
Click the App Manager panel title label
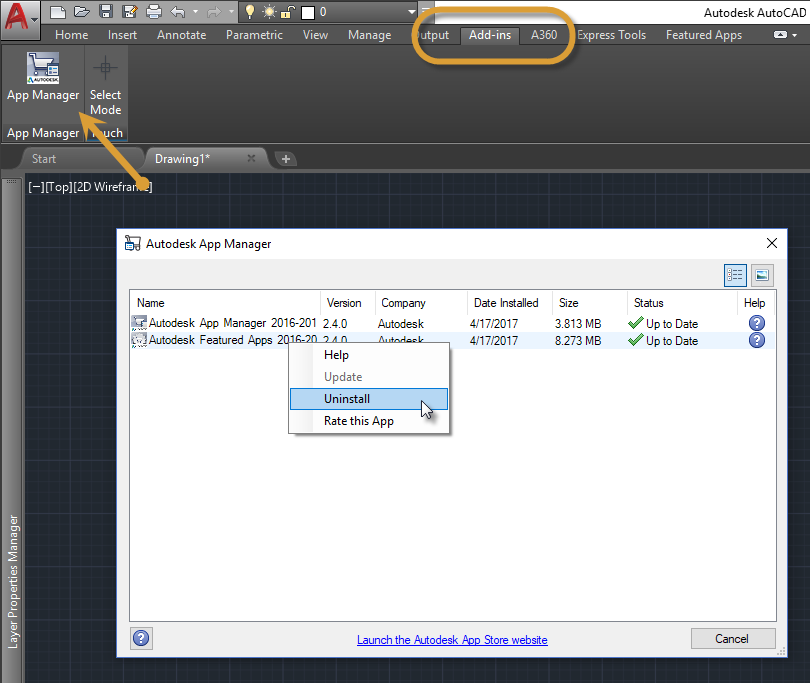[43, 133]
